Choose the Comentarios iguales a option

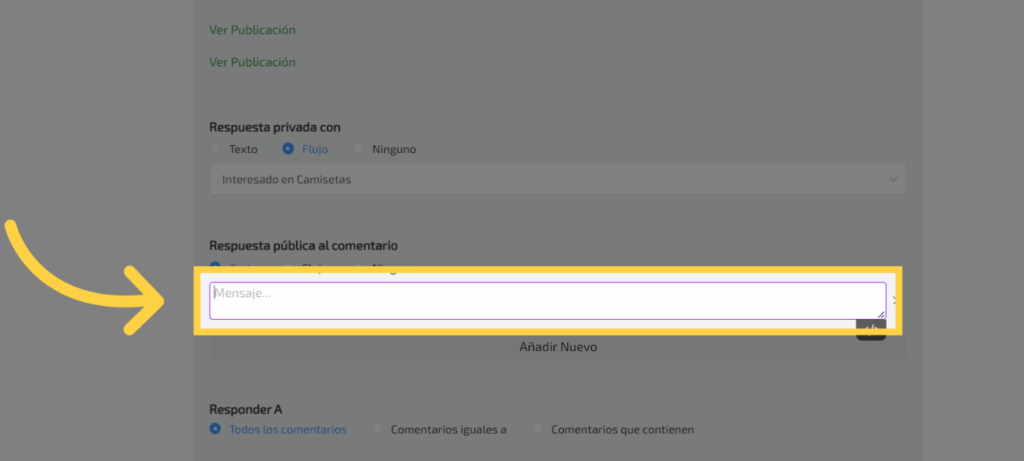click(x=377, y=429)
